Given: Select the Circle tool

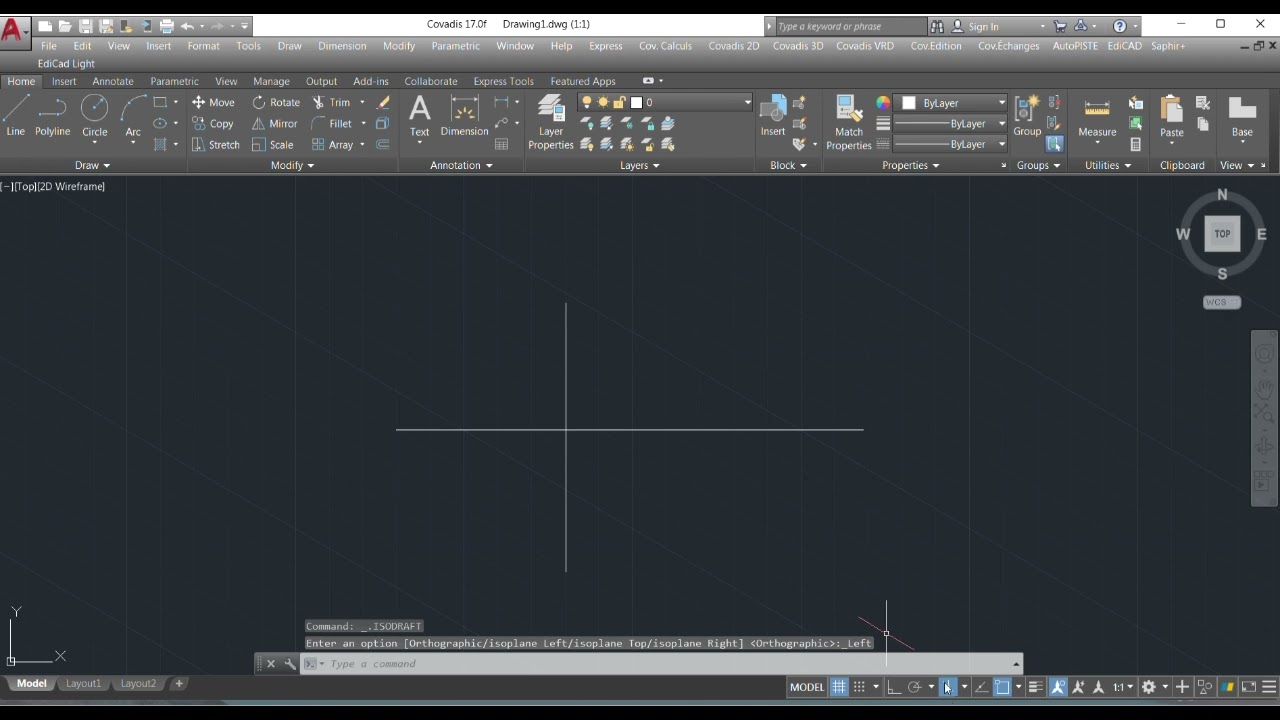Looking at the screenshot, I should (95, 116).
